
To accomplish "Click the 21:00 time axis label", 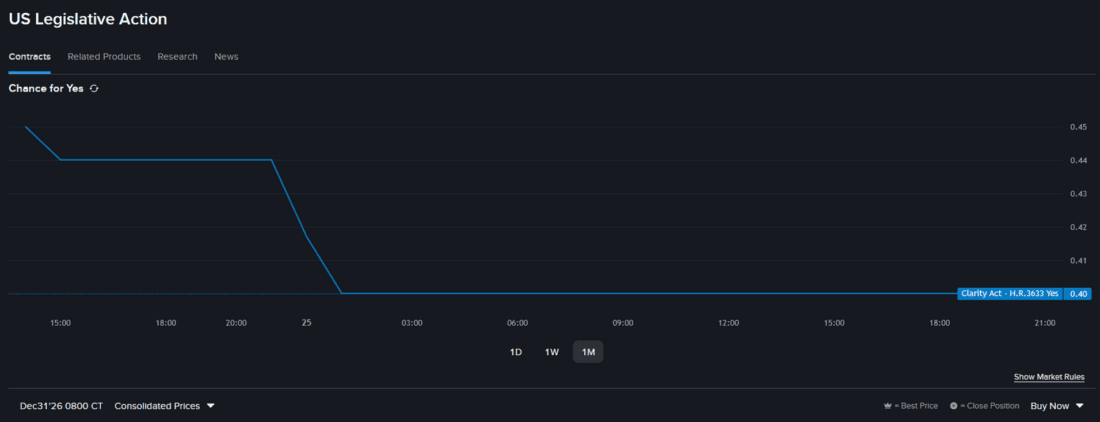I will click(x=1045, y=323).
